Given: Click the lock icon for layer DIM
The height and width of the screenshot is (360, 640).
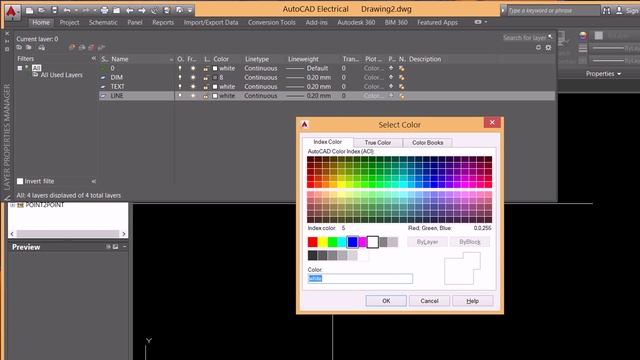Looking at the screenshot, I should pos(205,78).
